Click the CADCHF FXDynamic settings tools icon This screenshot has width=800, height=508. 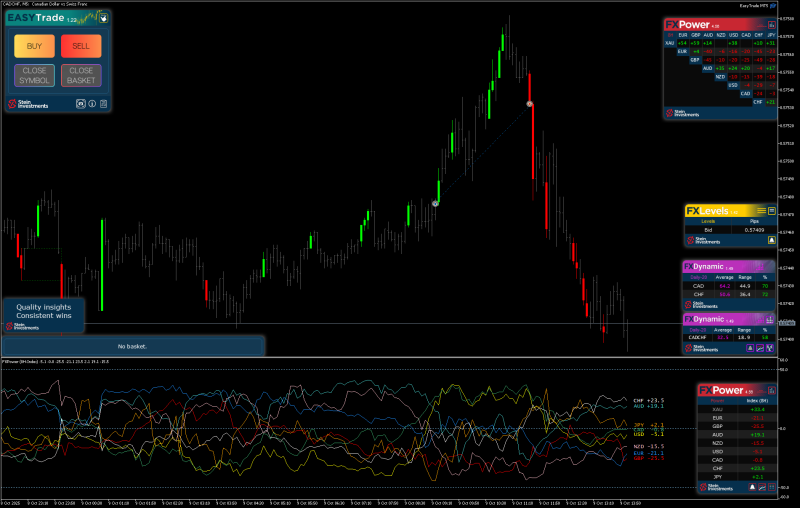(x=769, y=348)
